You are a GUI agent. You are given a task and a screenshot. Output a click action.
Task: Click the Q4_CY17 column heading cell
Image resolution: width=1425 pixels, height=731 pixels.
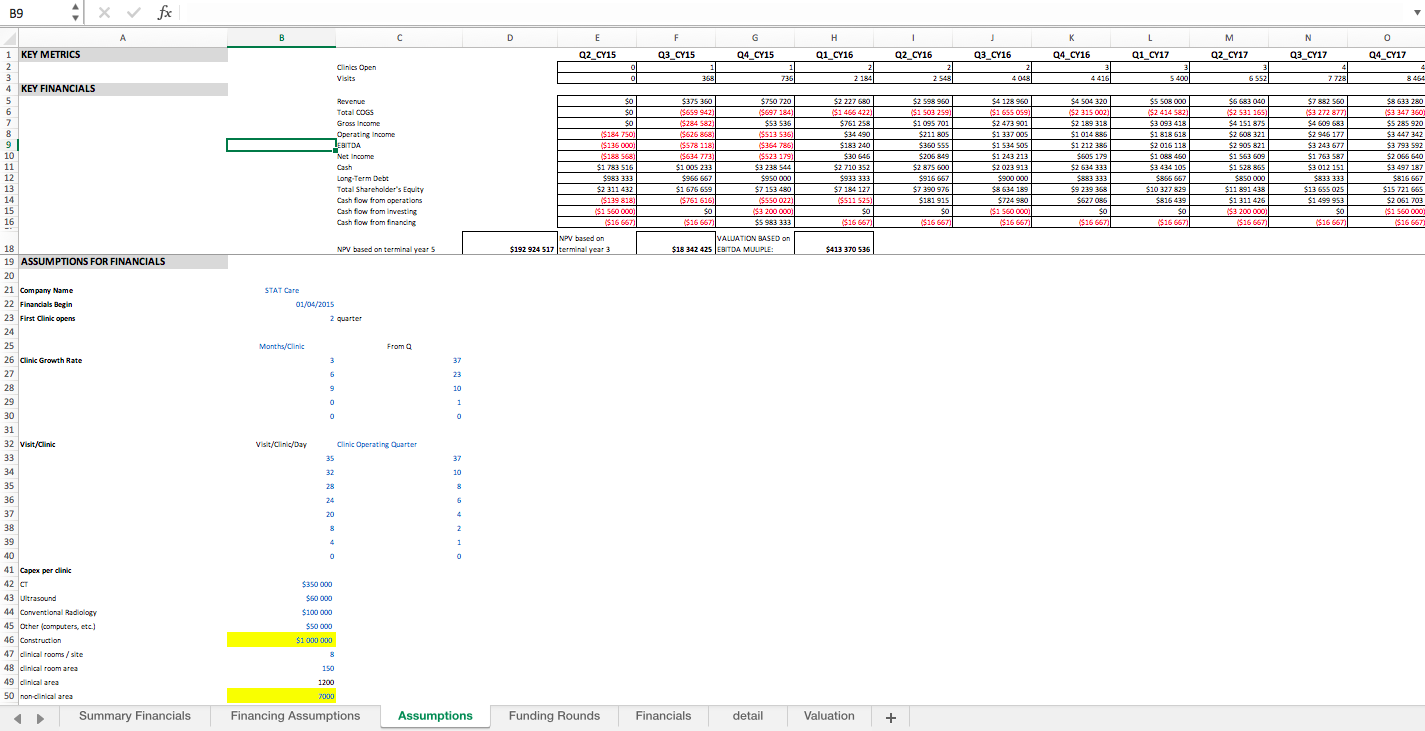tap(1385, 54)
